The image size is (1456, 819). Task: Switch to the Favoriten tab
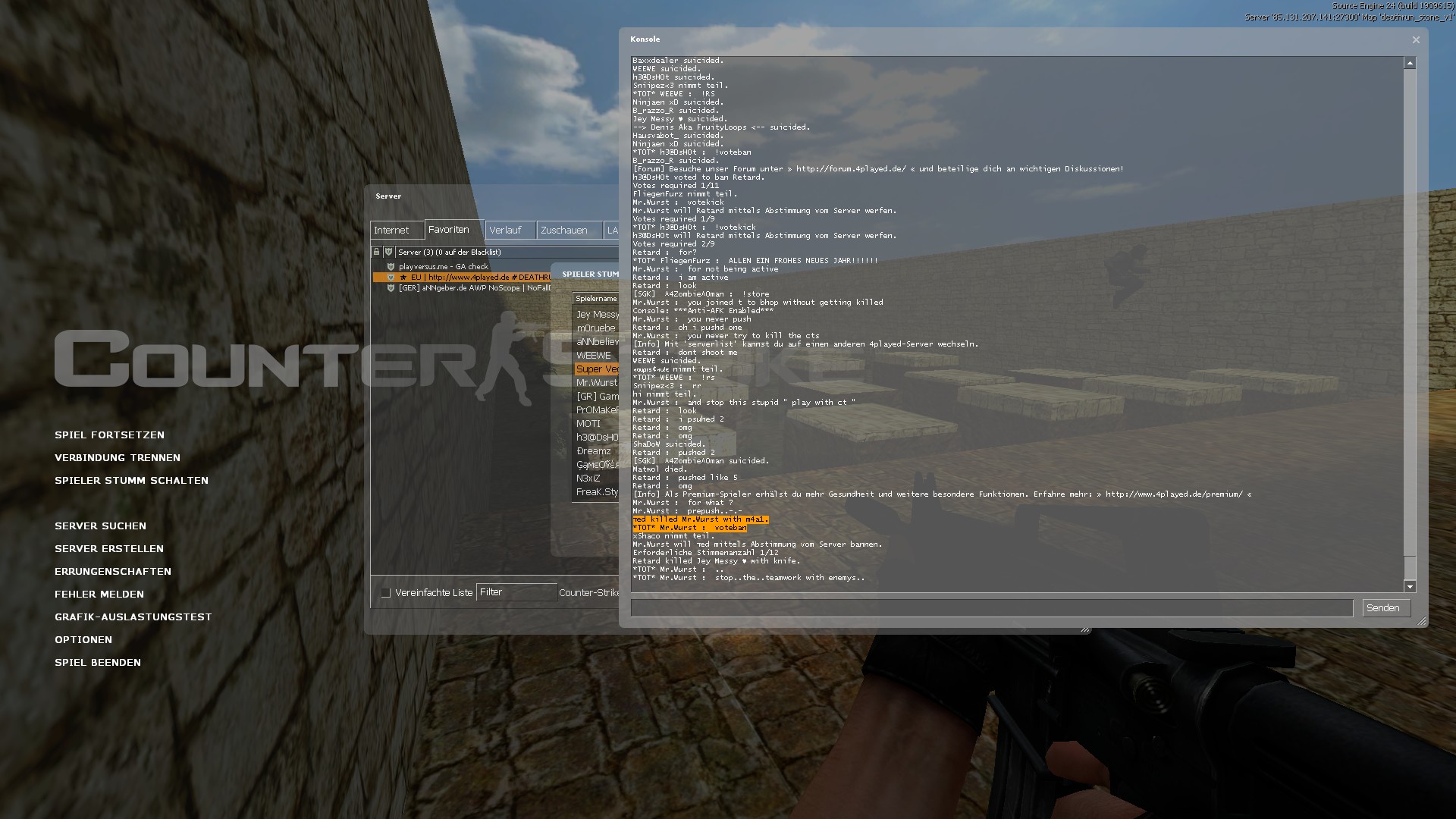(x=453, y=230)
